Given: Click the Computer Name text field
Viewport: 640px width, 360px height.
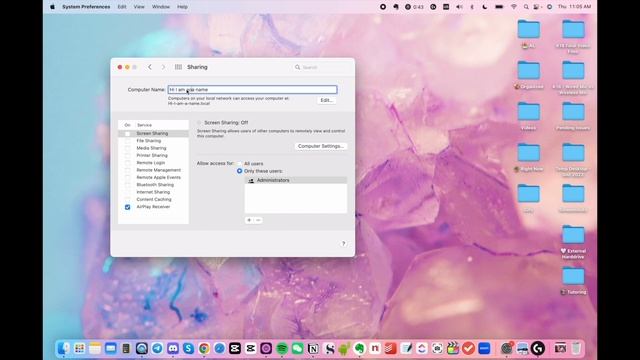Looking at the screenshot, I should click(252, 89).
